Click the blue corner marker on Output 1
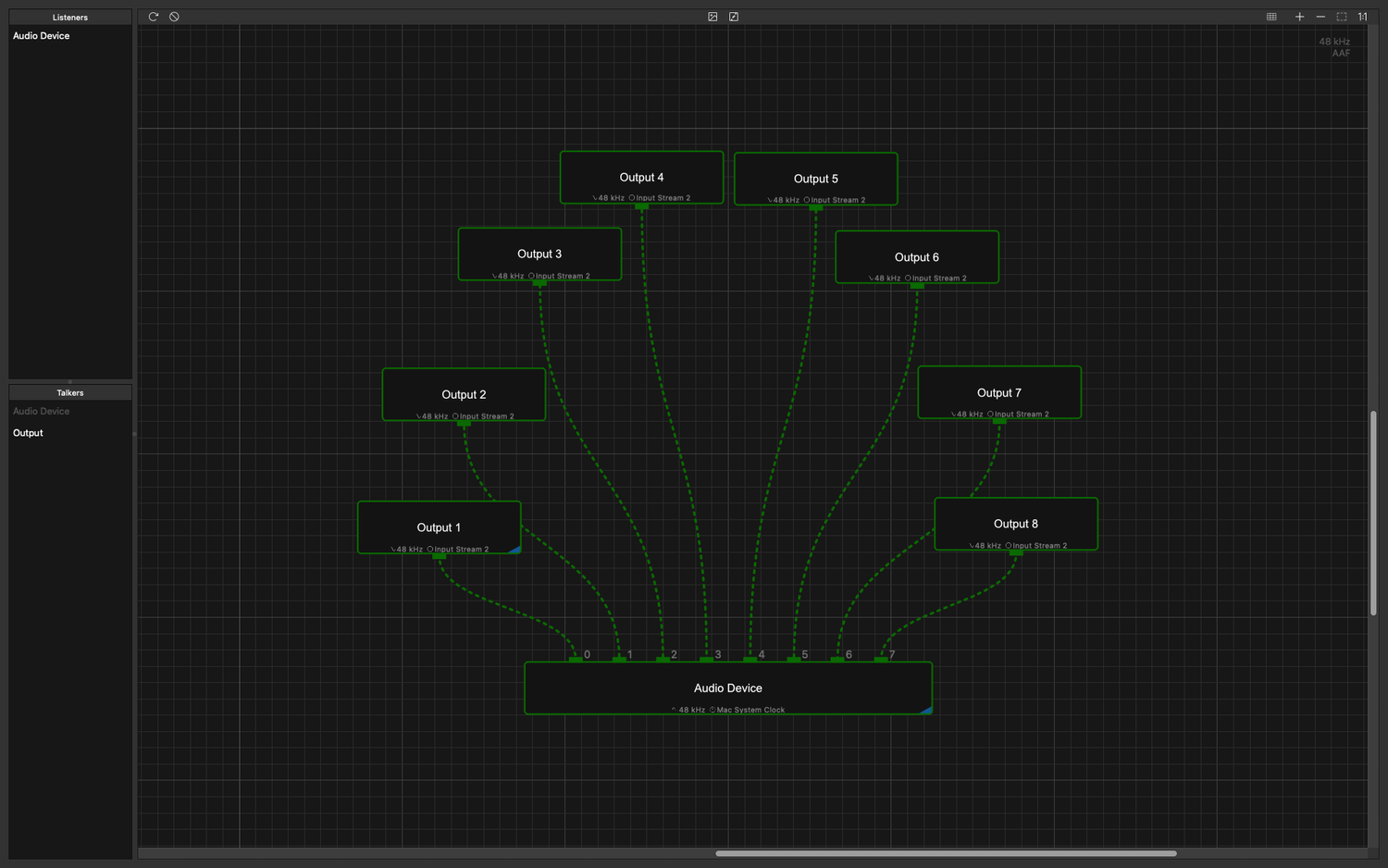Screen dimensions: 1388x868 (x=515, y=550)
